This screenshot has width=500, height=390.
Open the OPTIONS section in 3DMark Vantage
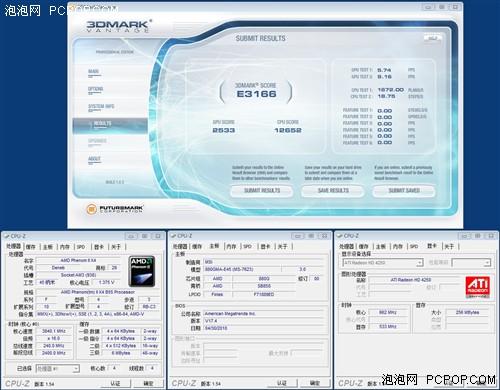pos(95,89)
